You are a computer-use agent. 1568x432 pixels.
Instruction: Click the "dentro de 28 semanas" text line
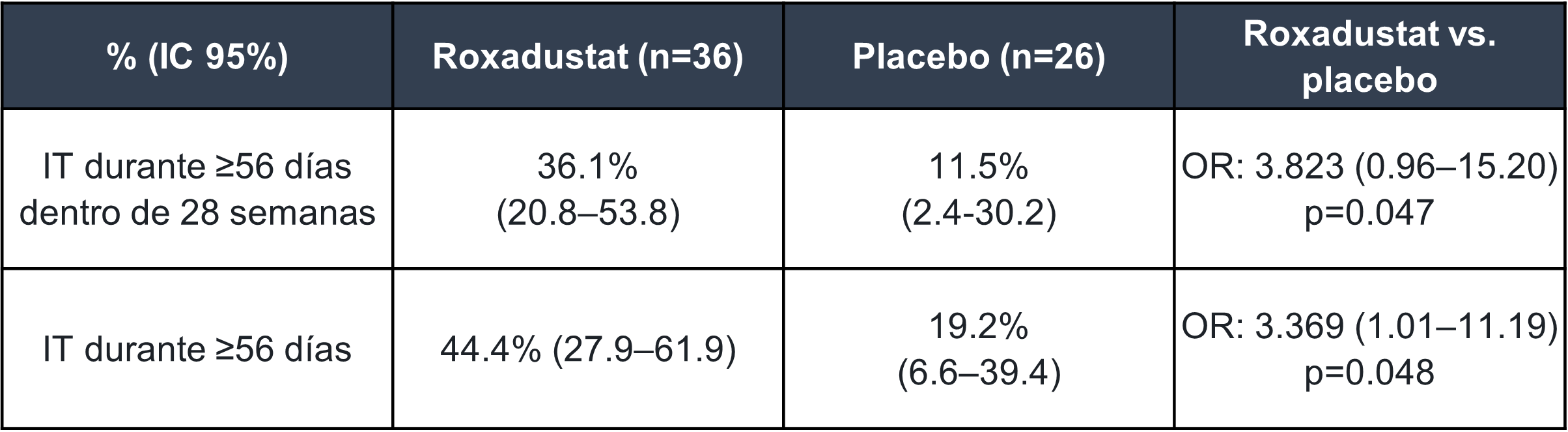(197, 212)
